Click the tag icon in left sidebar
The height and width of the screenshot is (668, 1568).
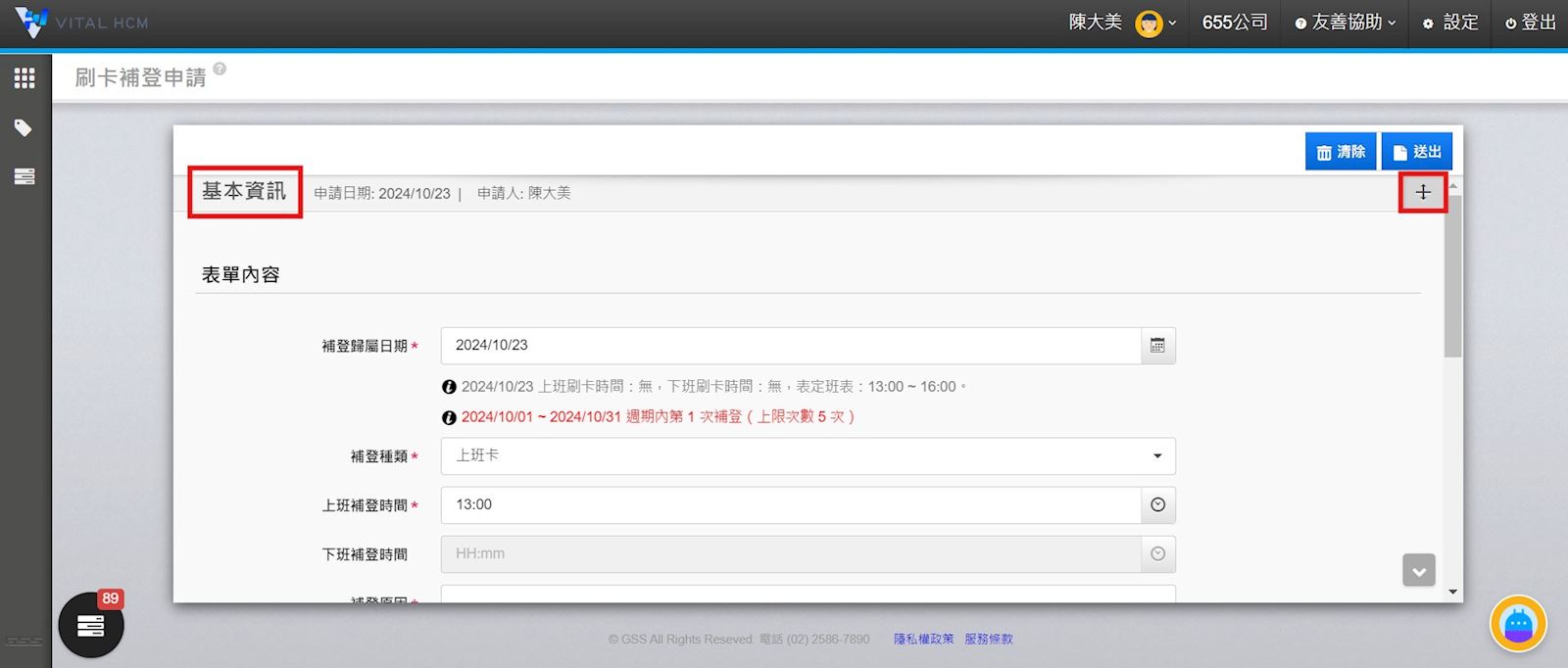pos(24,128)
